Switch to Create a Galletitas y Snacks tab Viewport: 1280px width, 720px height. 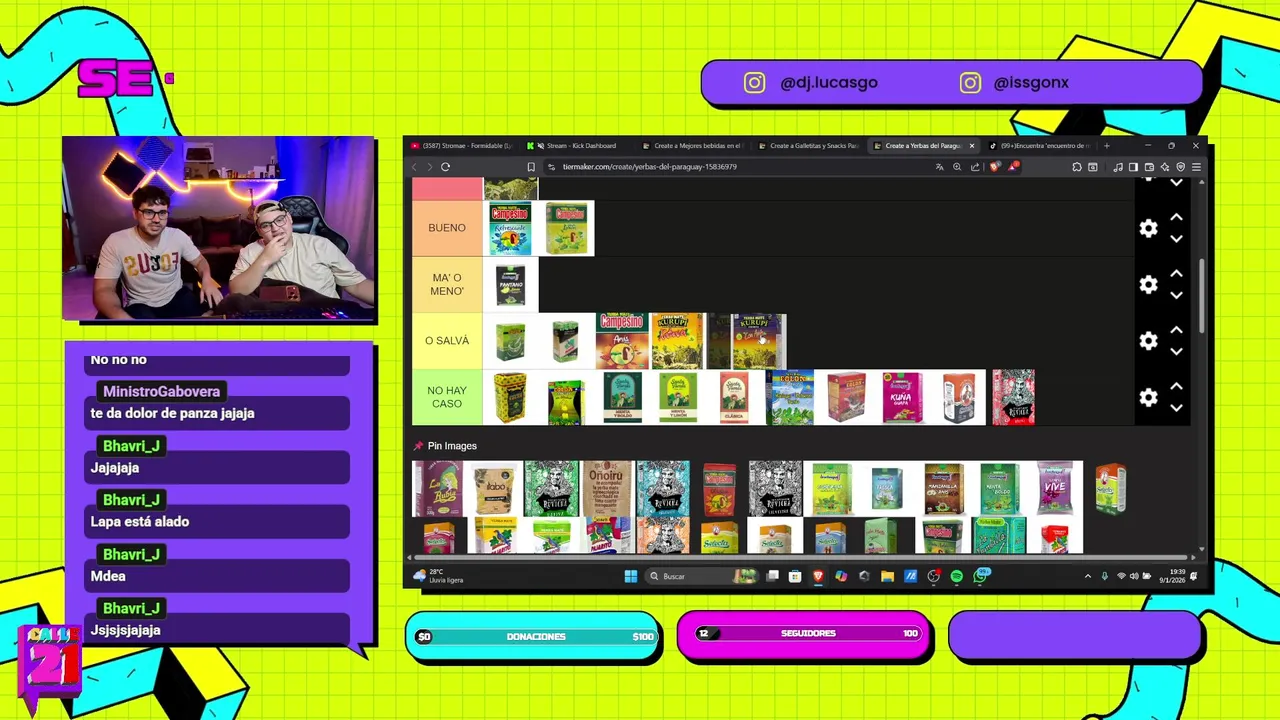click(808, 146)
